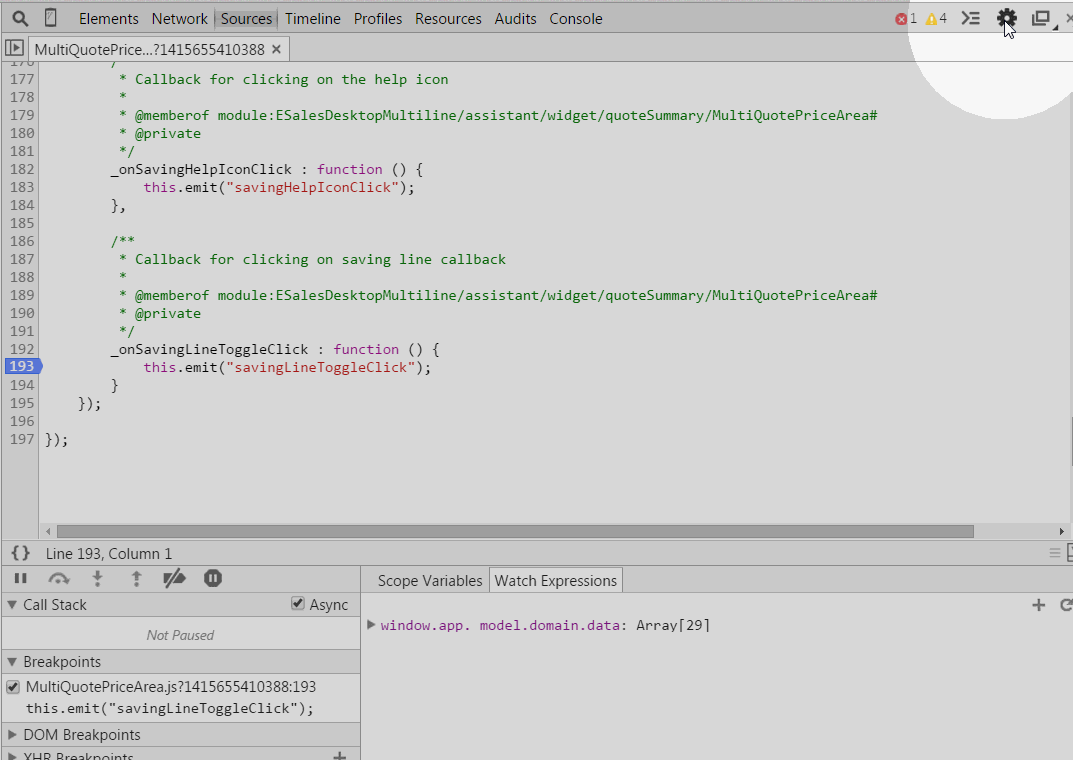Close the MultiQuotePrice file tab

click(276, 49)
